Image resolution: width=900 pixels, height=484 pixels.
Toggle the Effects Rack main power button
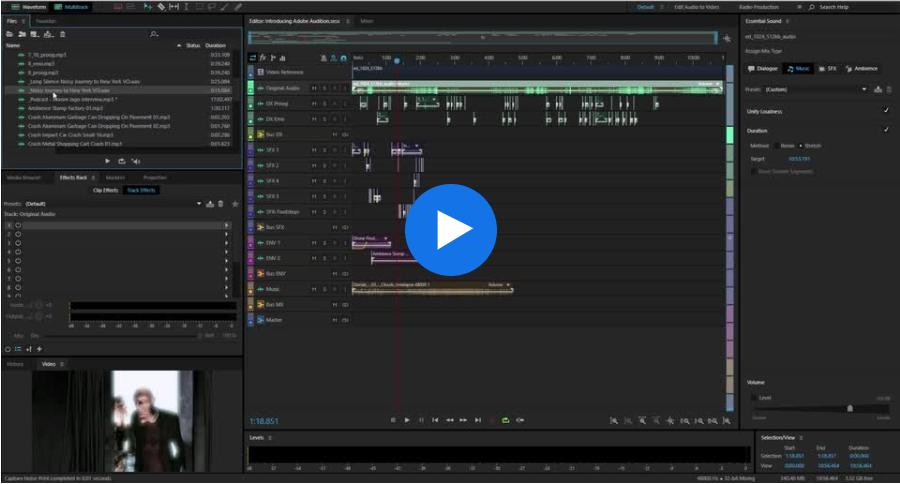(8, 349)
